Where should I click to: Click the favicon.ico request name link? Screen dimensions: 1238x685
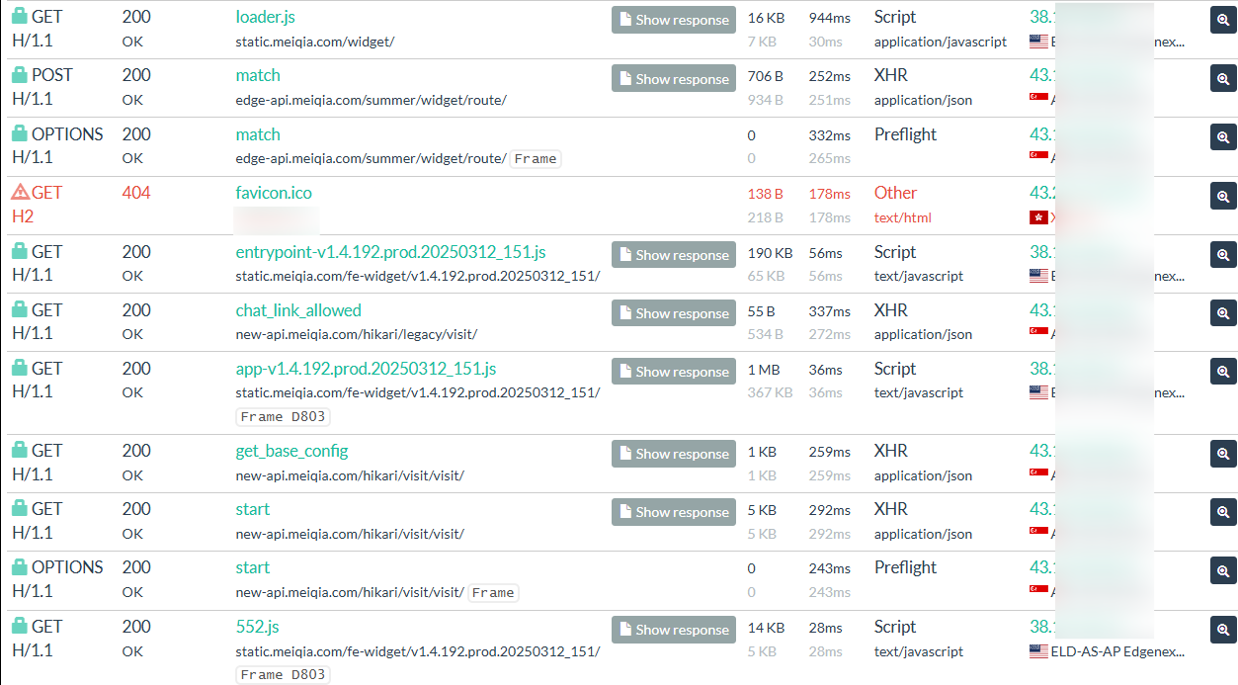point(273,192)
